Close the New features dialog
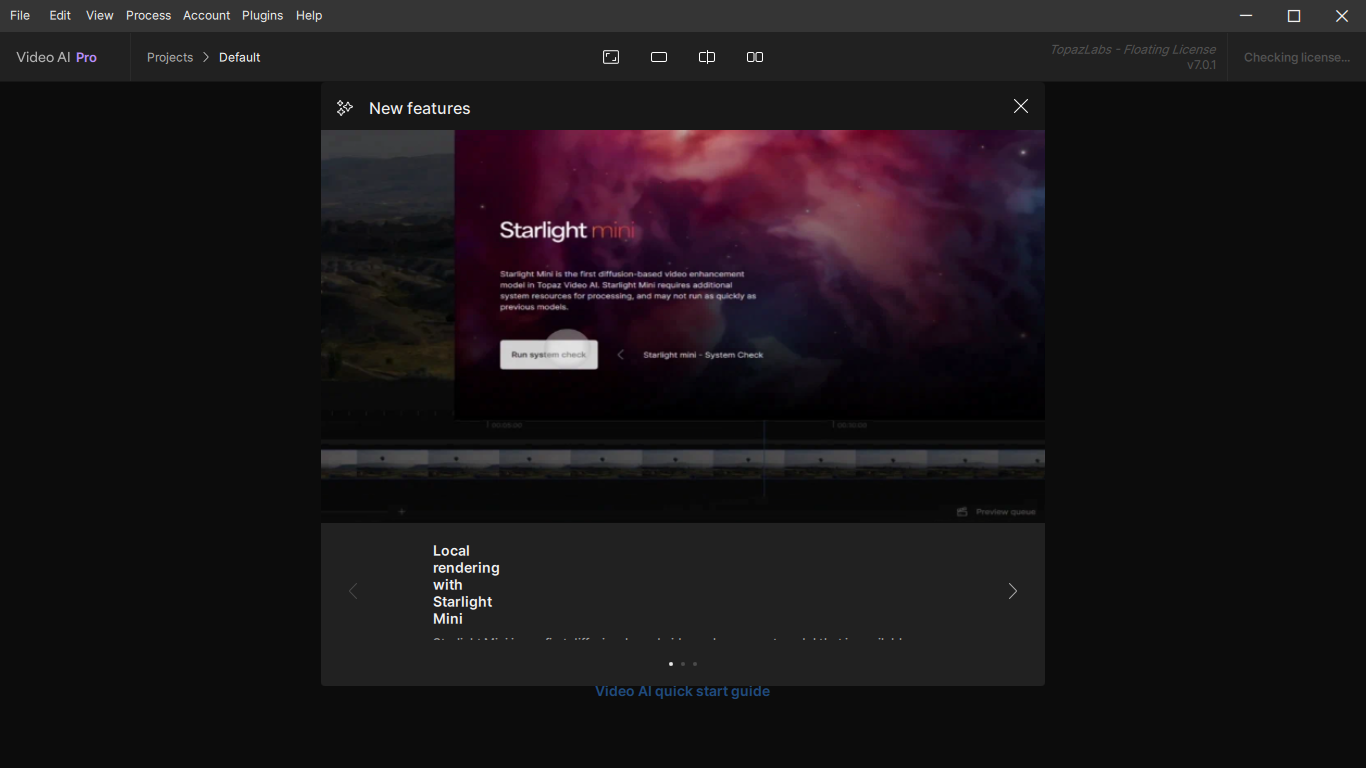Image resolution: width=1366 pixels, height=768 pixels. click(1020, 106)
